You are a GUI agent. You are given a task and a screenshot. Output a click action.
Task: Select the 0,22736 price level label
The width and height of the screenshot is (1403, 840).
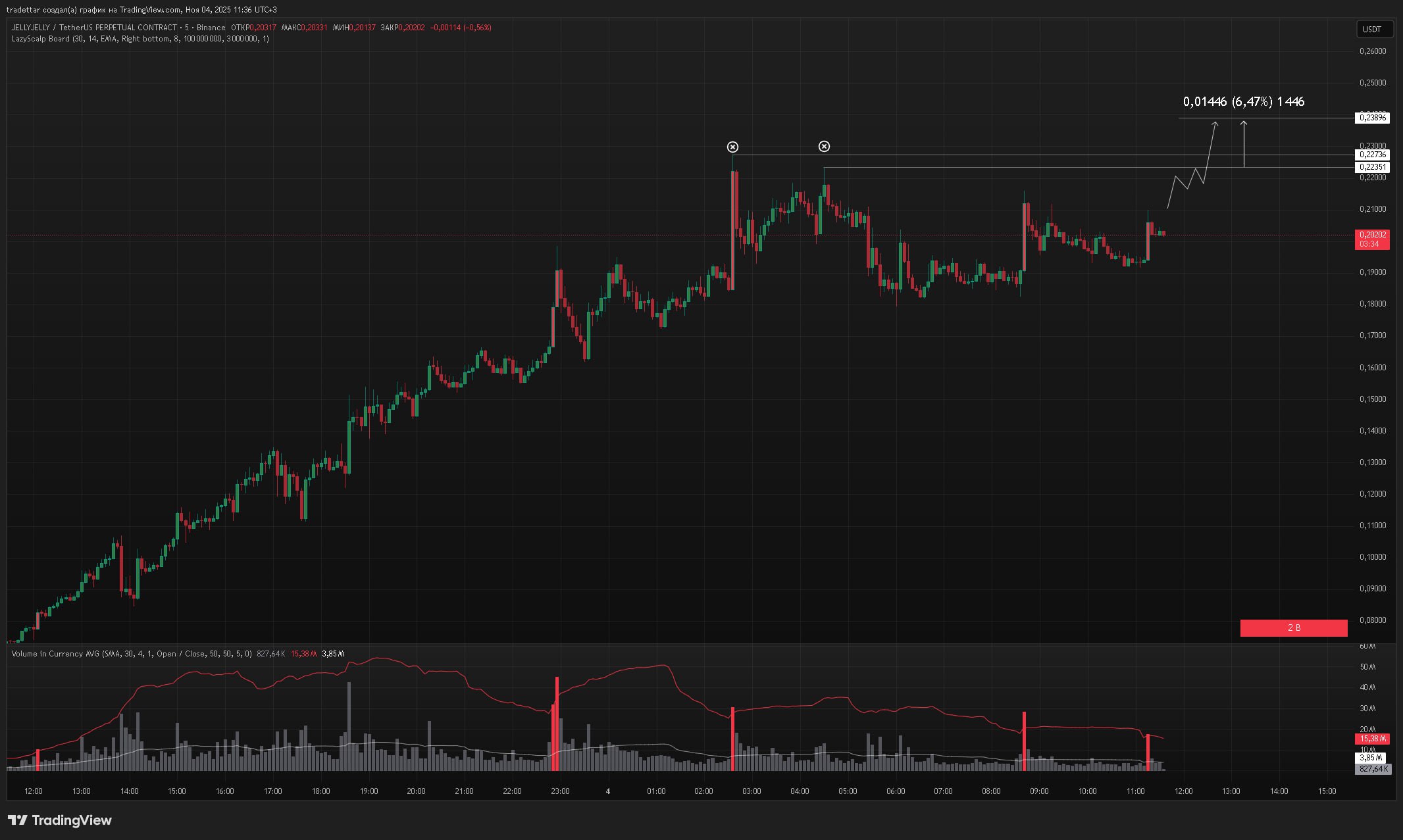click(1372, 155)
